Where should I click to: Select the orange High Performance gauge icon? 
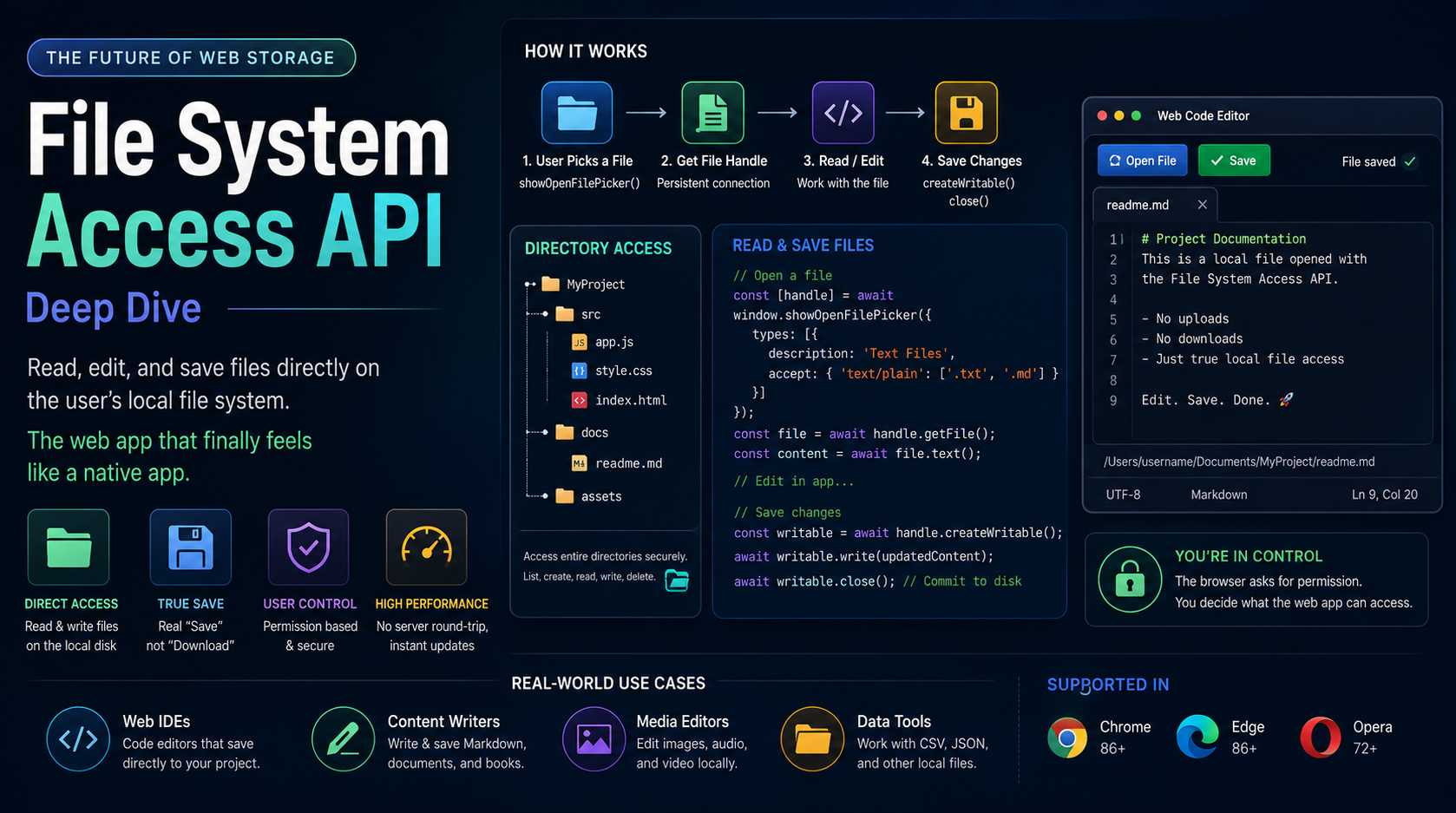pyautogui.click(x=427, y=547)
